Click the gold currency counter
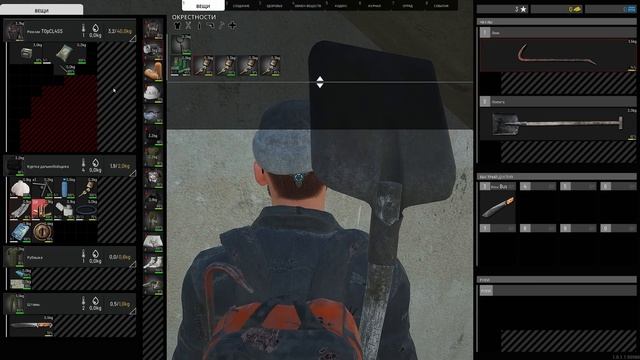 [557, 9]
